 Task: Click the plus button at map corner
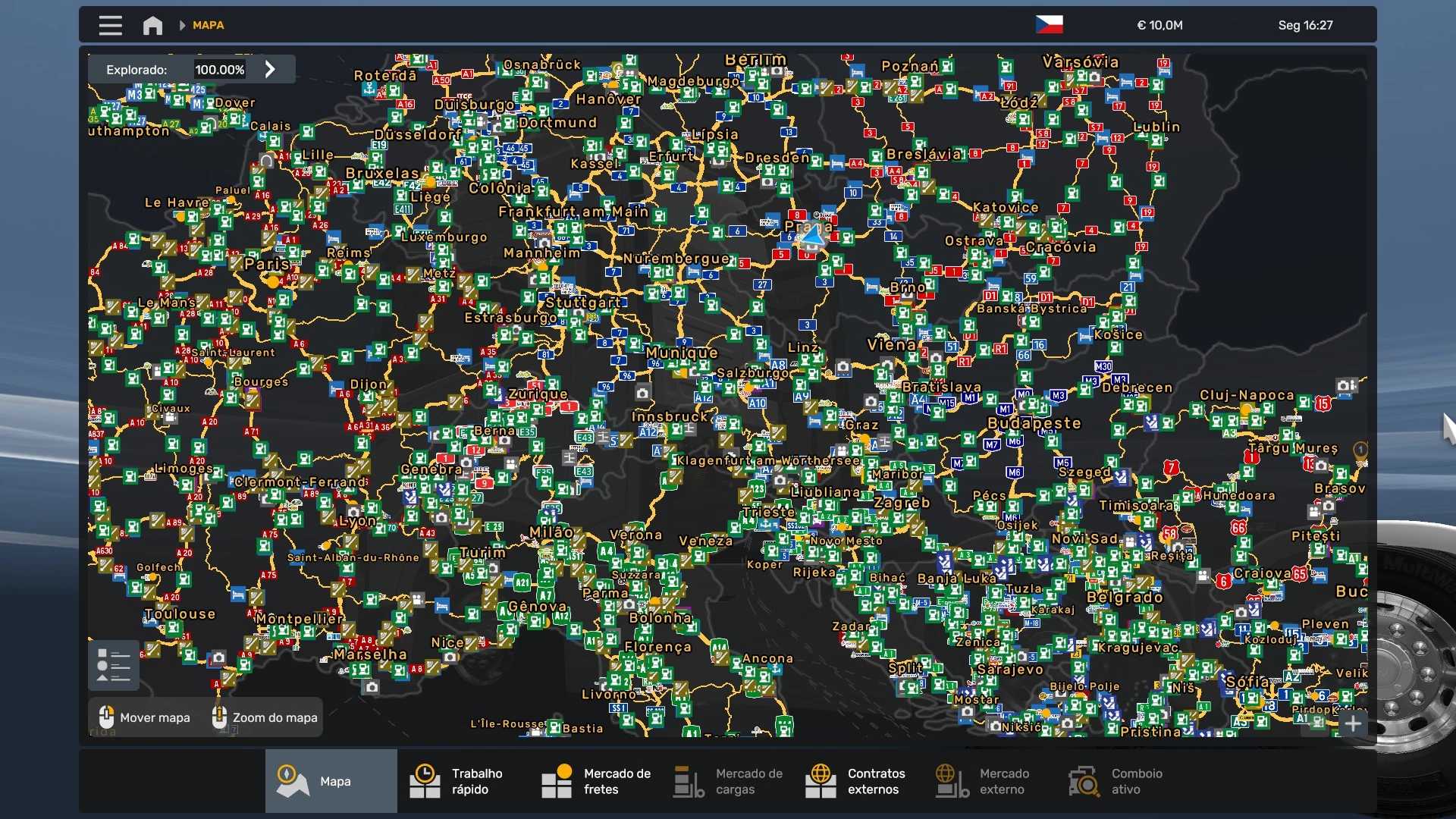[1353, 723]
